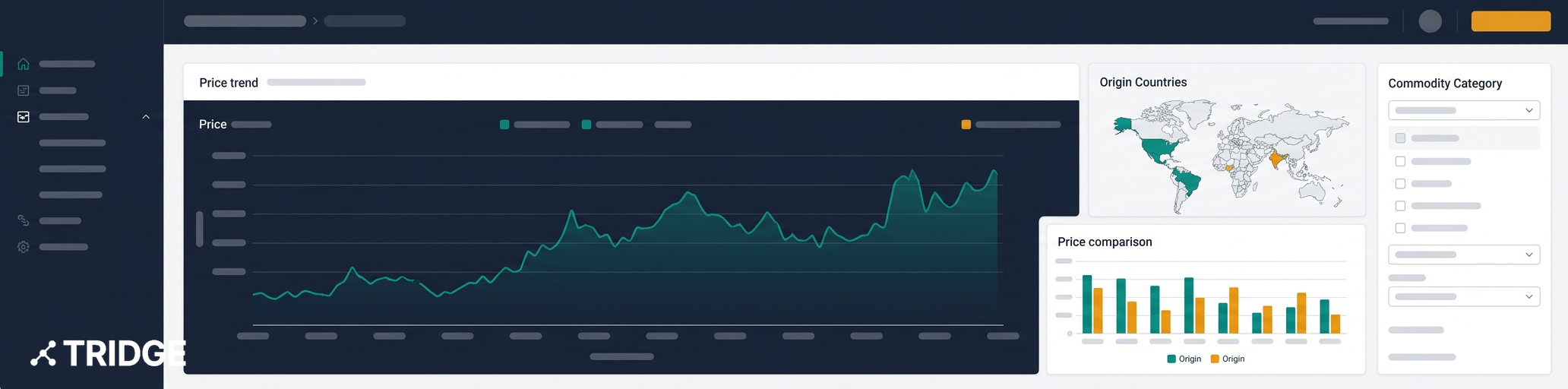Viewport: 1568px width, 389px height.
Task: Click the Origin Countries heading
Action: [x=1143, y=82]
